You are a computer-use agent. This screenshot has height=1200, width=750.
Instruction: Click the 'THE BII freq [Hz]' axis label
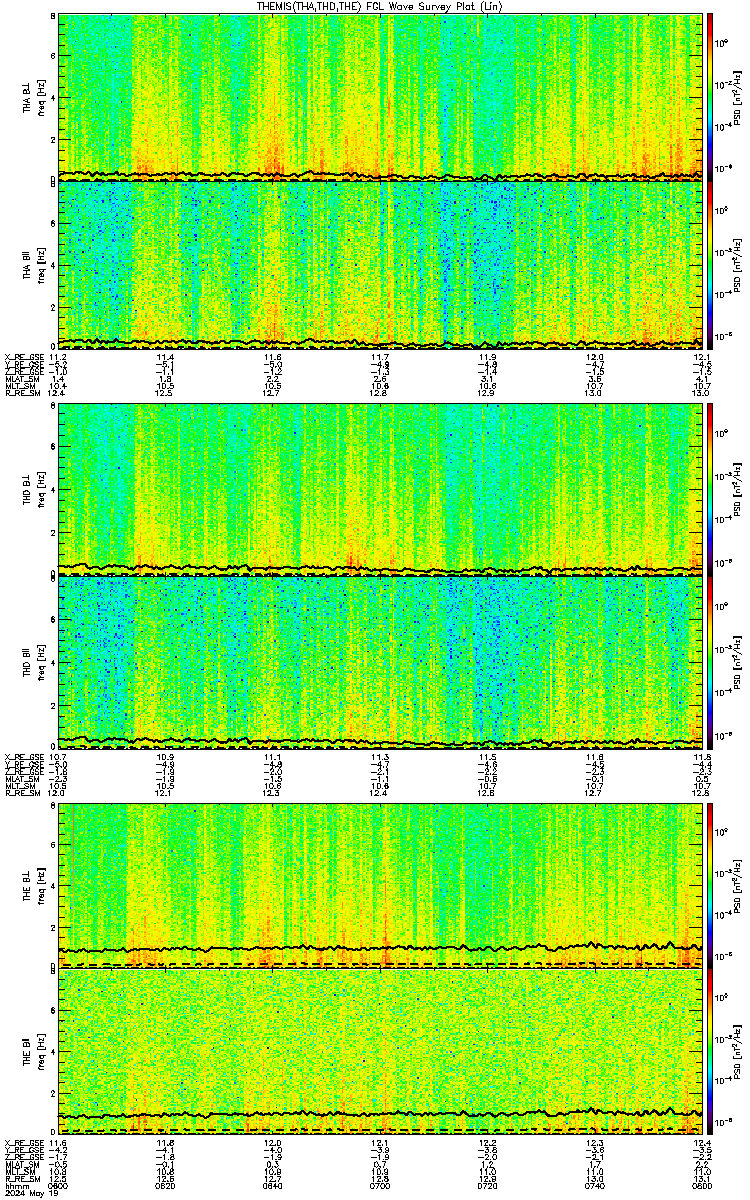click(34, 1052)
